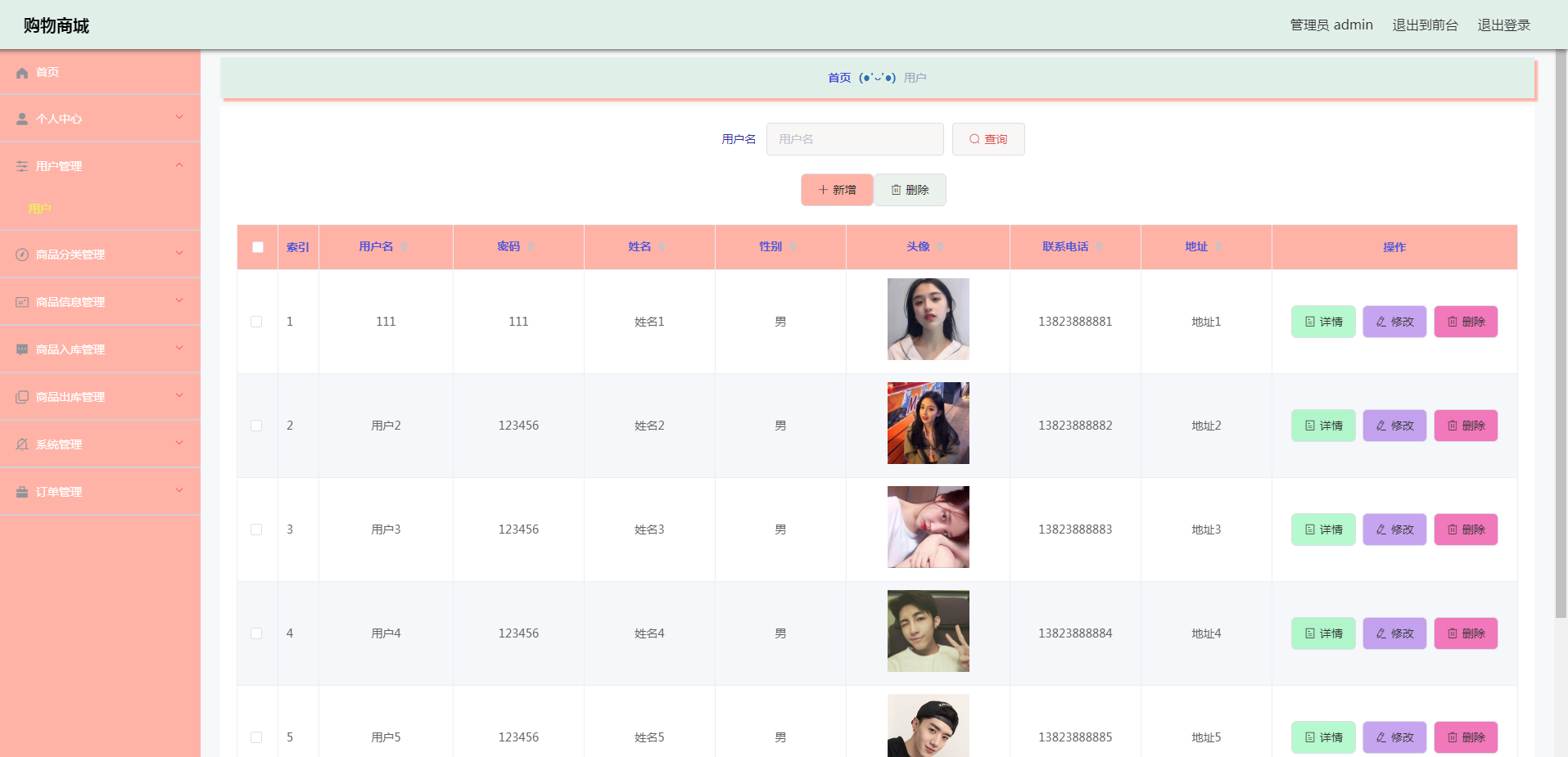Expand the 商品信息管理 chevron
1568x757 pixels.
click(179, 301)
